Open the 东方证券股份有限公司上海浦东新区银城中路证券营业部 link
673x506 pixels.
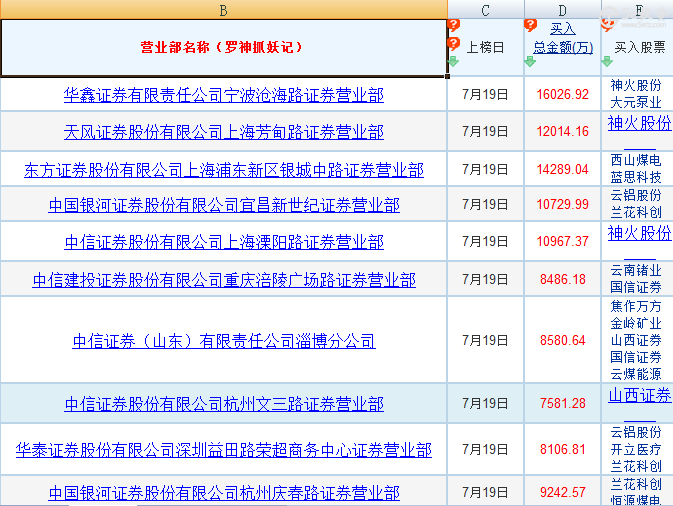[224, 170]
